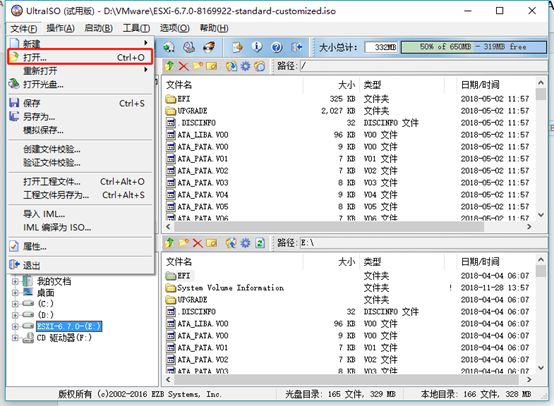The width and height of the screenshot is (554, 406).
Task: Click the gear icon in lower pane toolbar
Action: (x=245, y=243)
